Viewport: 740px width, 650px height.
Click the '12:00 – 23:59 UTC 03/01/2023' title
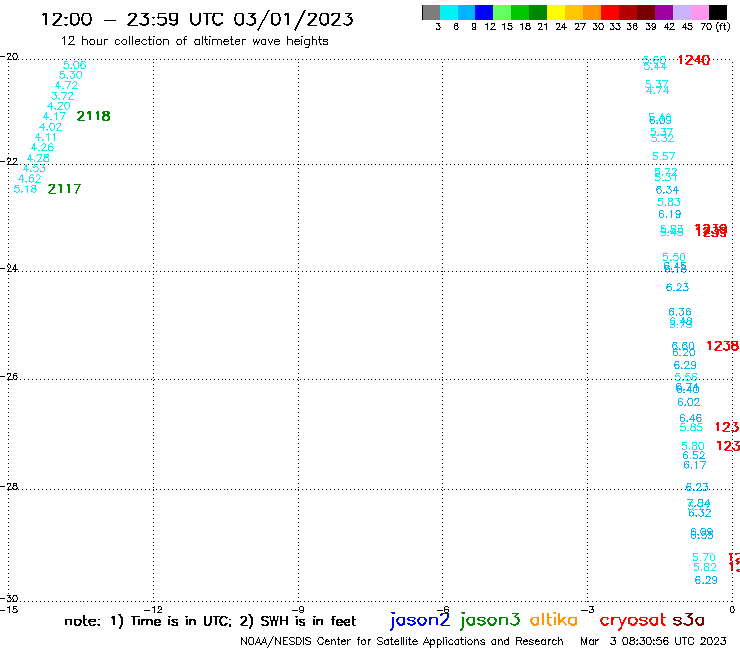point(197,19)
